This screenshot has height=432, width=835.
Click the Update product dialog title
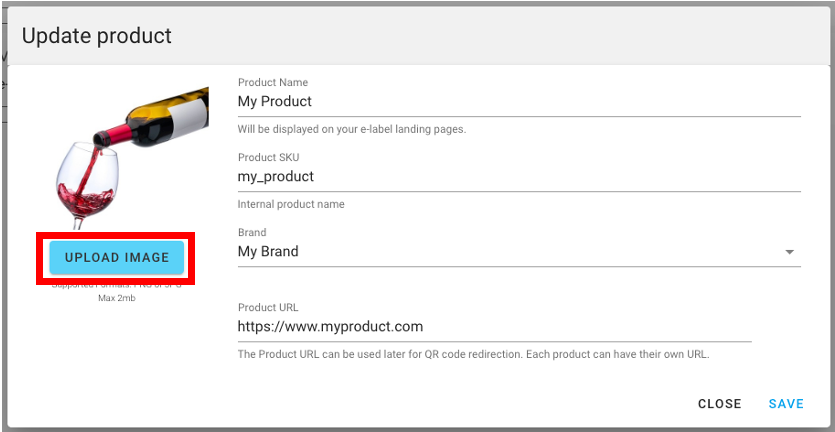tap(97, 36)
